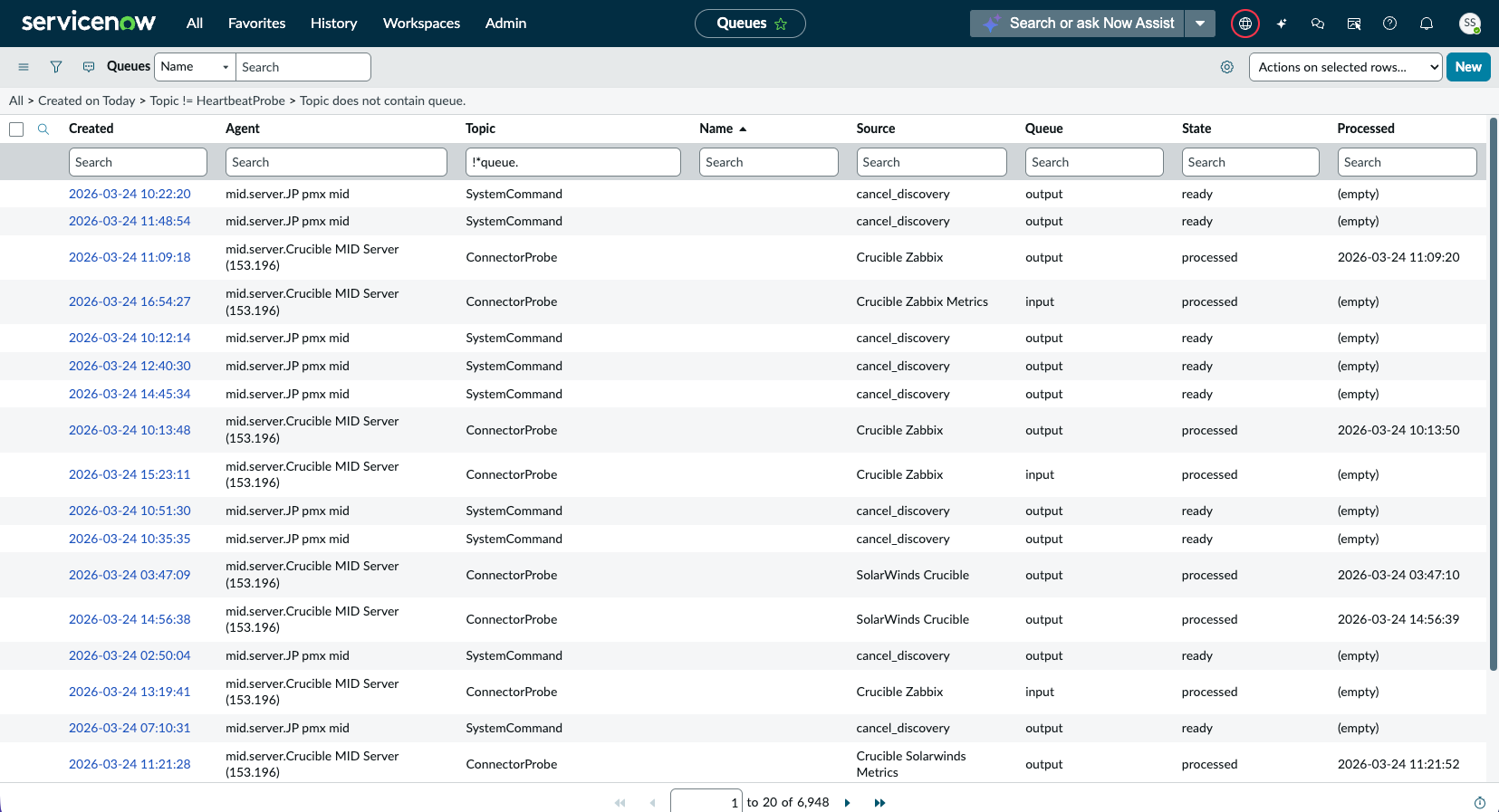Image resolution: width=1499 pixels, height=812 pixels.
Task: Sort by the Name column header
Action: click(716, 129)
